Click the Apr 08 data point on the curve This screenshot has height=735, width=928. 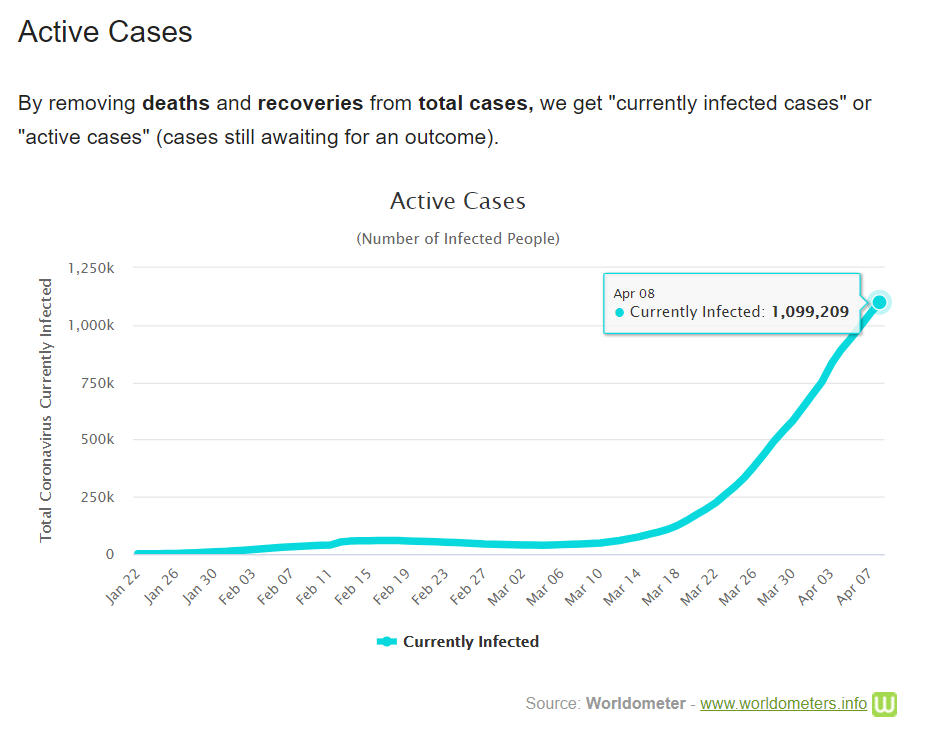point(880,302)
